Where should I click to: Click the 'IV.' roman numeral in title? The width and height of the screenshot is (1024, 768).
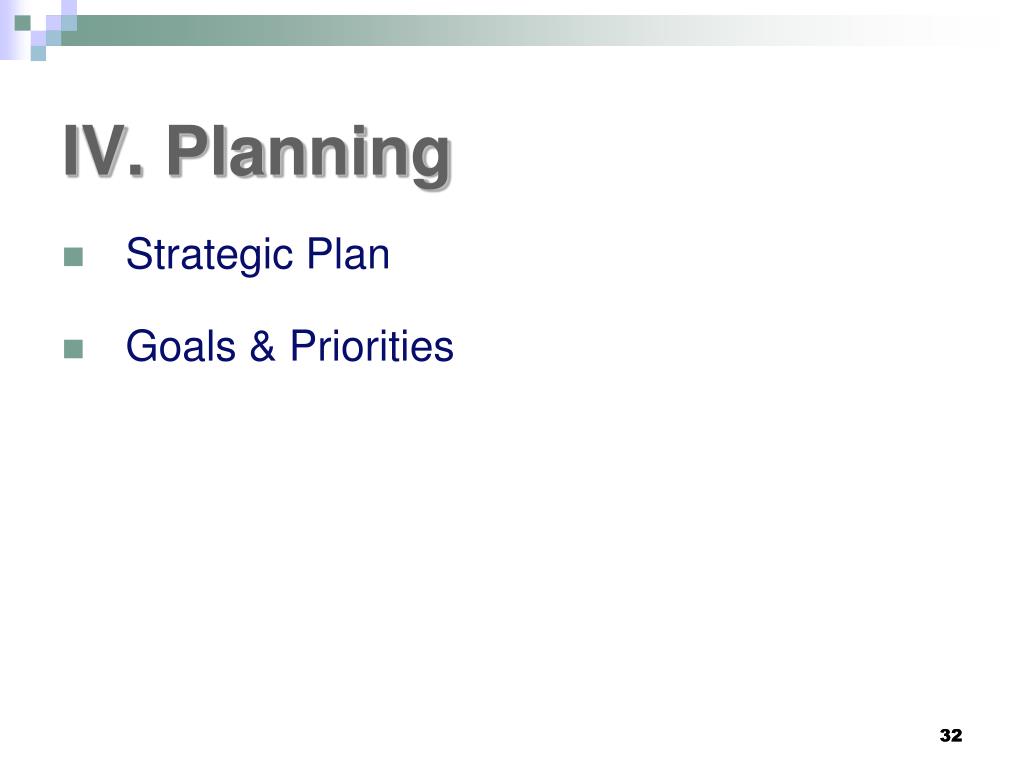coord(102,150)
